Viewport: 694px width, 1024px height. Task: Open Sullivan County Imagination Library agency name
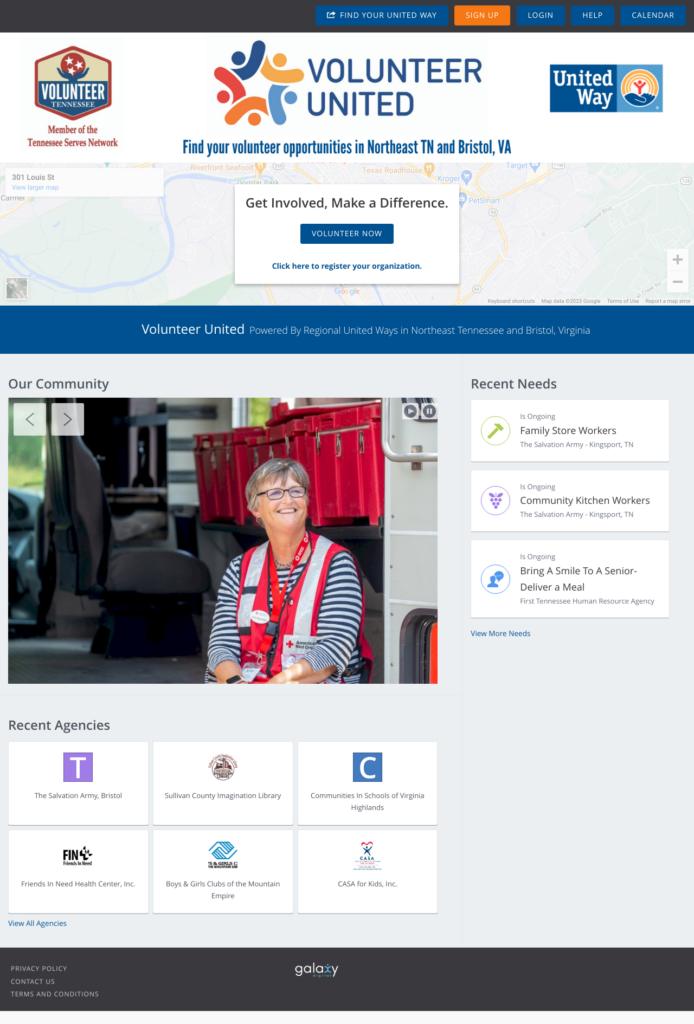pyautogui.click(x=223, y=795)
